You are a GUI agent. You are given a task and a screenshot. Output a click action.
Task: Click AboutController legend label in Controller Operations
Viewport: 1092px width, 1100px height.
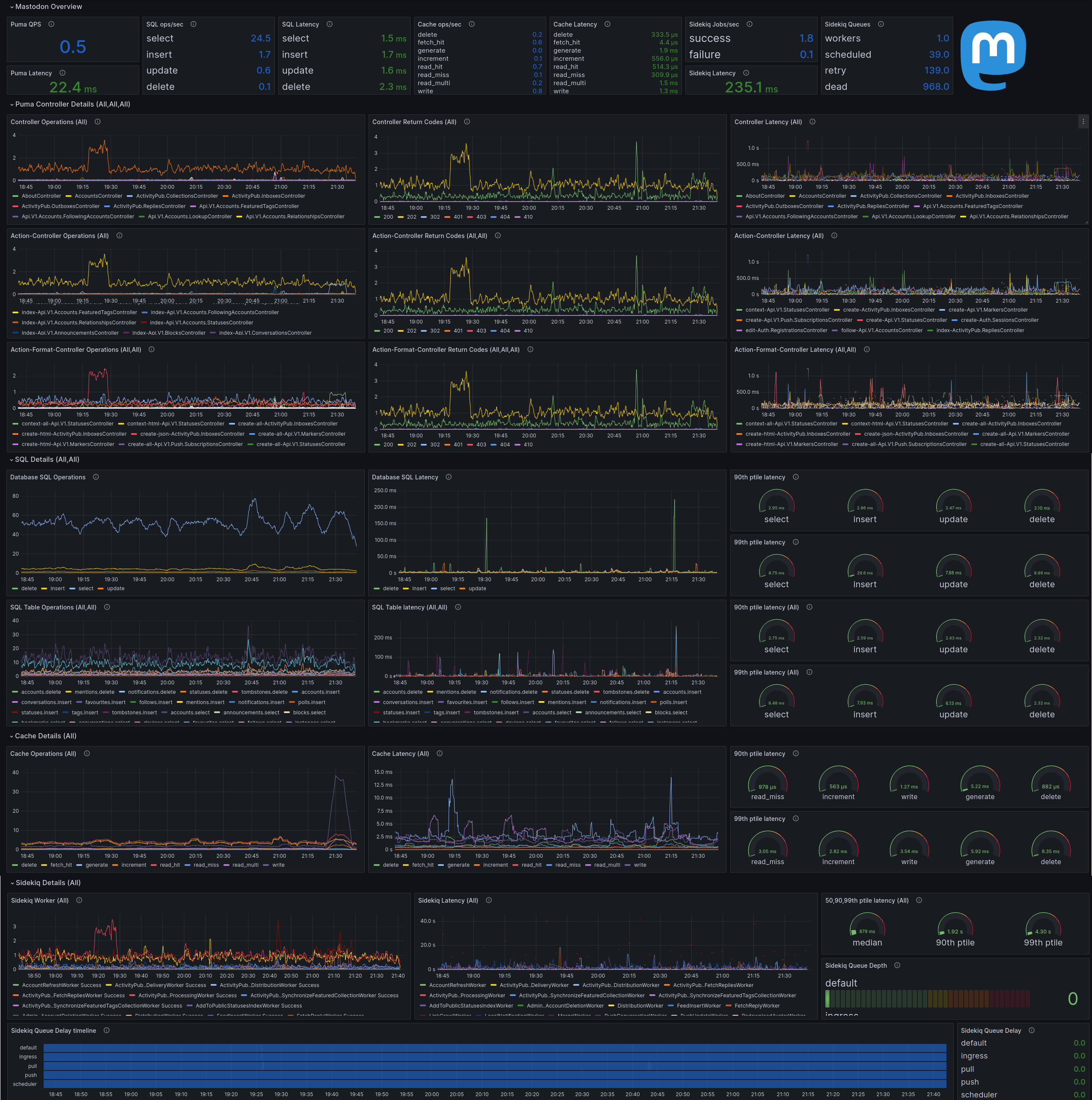coord(41,196)
